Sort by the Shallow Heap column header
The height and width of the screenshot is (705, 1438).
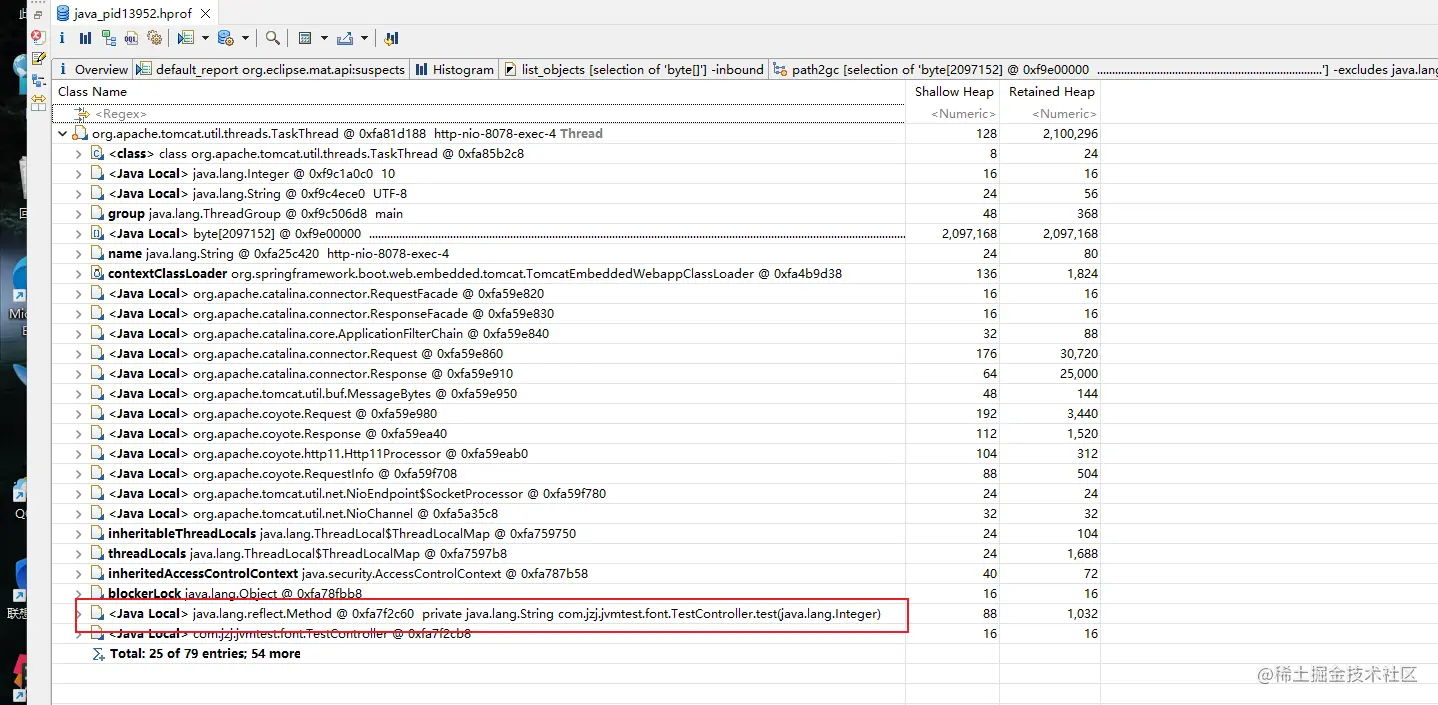coord(954,91)
